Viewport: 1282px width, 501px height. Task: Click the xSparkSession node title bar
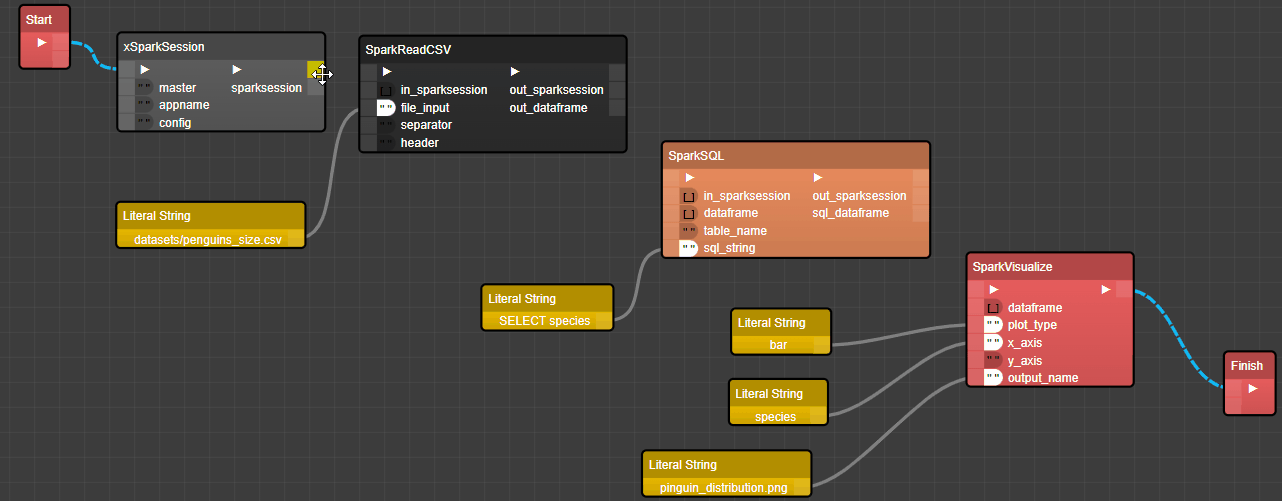tap(164, 46)
